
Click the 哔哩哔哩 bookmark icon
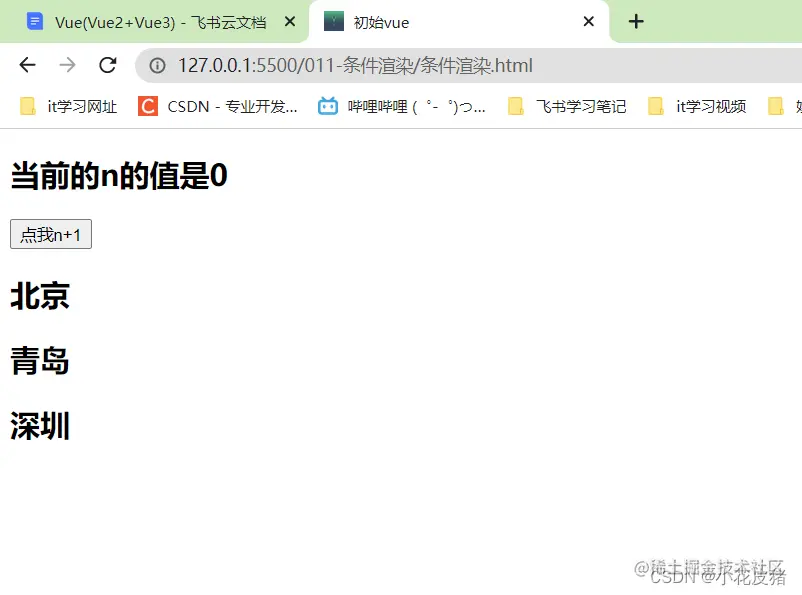325,106
